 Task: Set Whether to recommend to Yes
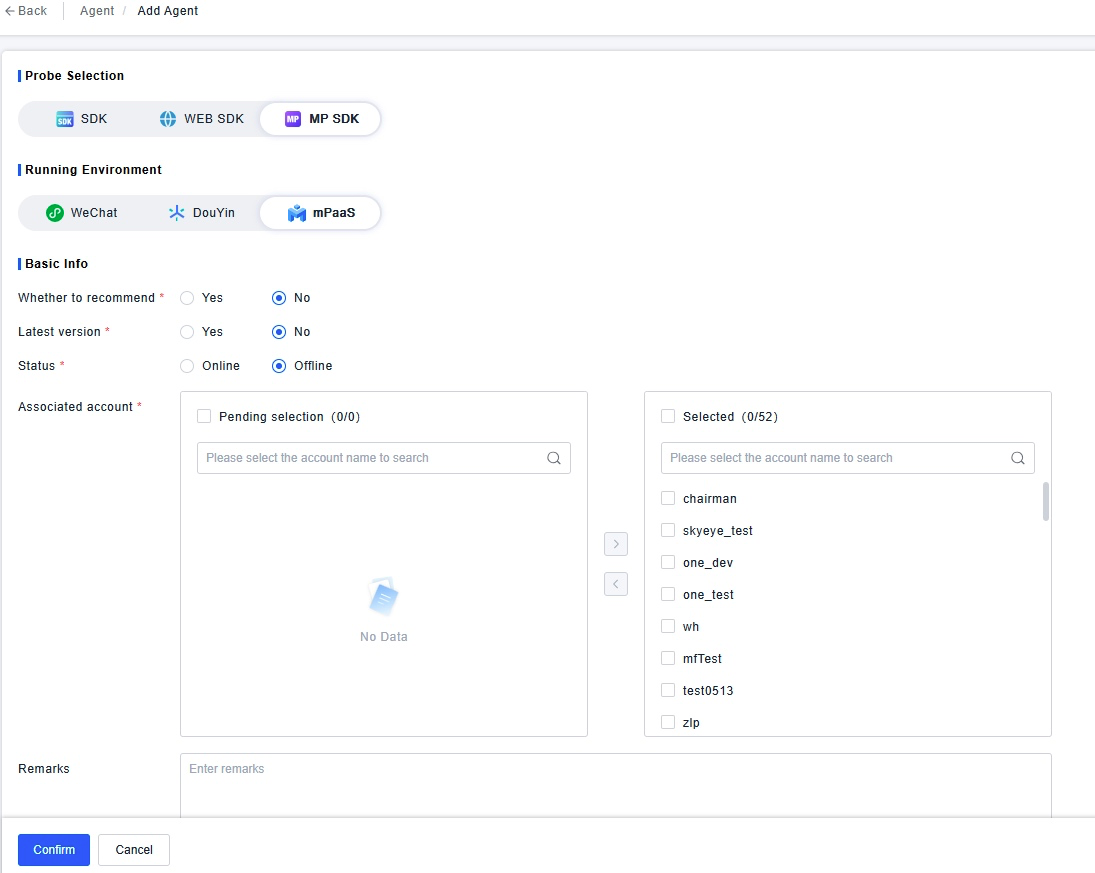coord(187,298)
